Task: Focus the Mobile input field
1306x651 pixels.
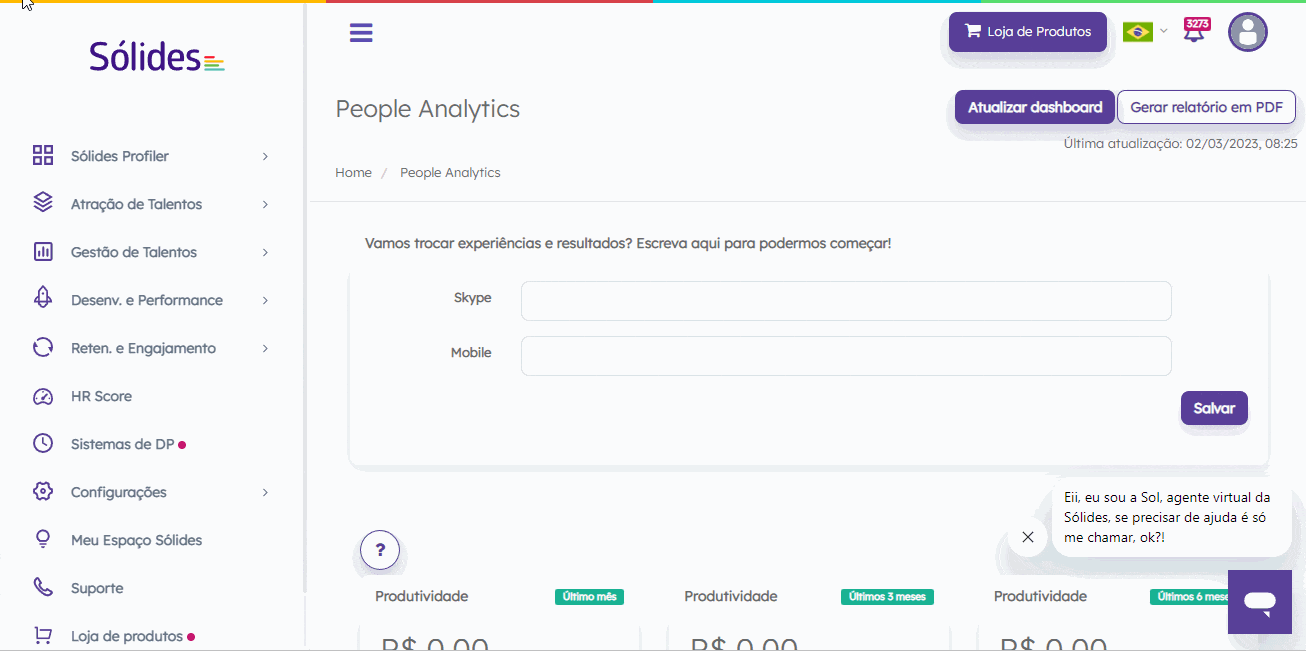Action: pos(846,356)
